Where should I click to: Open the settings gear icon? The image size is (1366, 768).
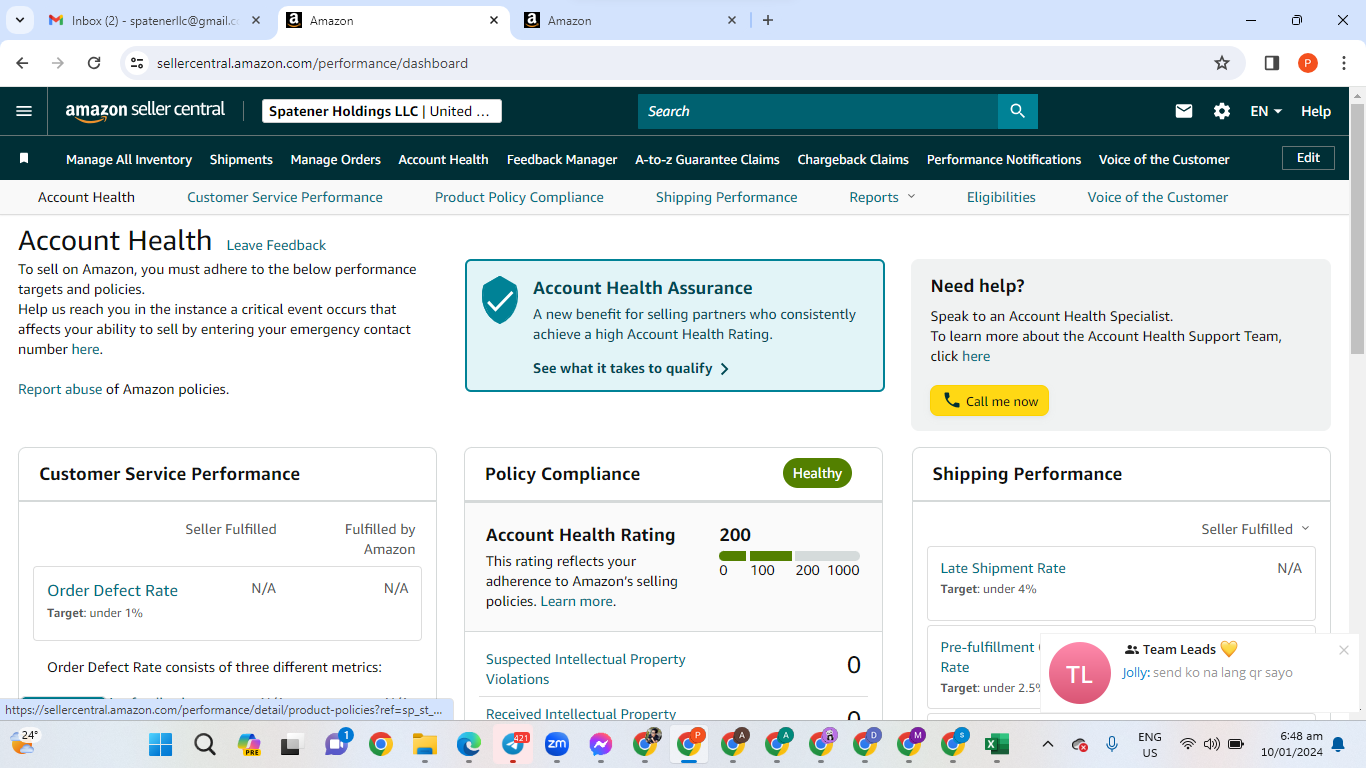1222,111
